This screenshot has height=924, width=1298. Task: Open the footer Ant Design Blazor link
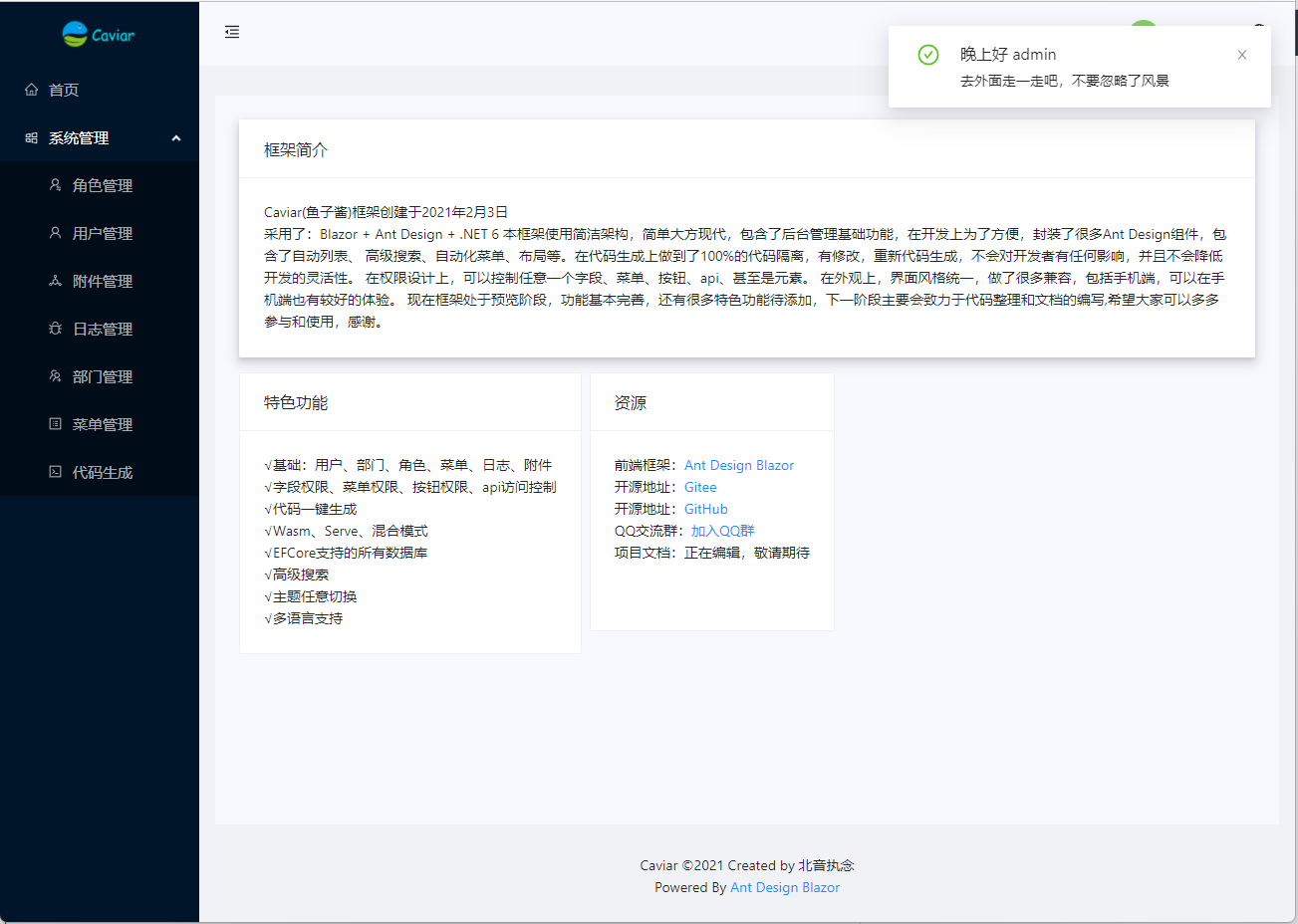click(x=785, y=887)
